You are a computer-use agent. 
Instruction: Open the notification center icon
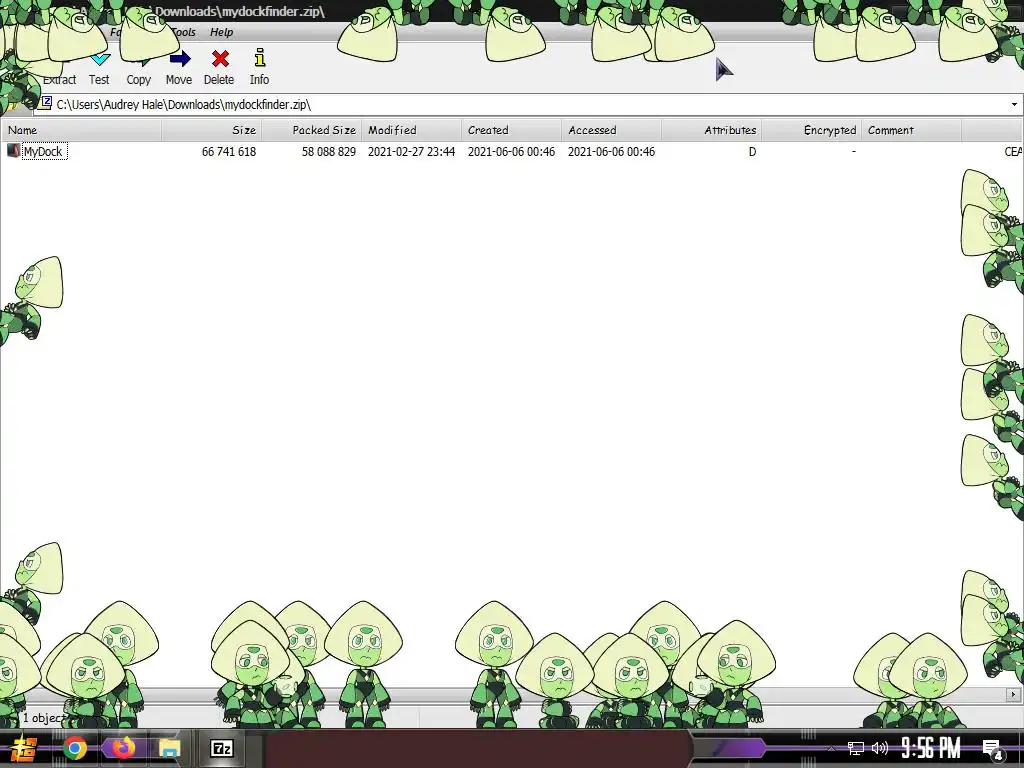[x=992, y=750]
